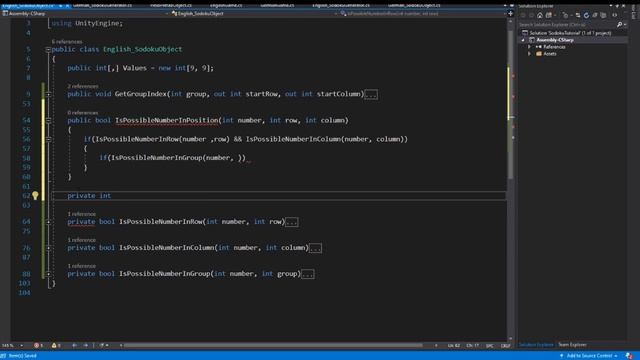Navigate forward arrow in editor footer
This screenshot has height=360, width=640.
[x=85, y=345]
